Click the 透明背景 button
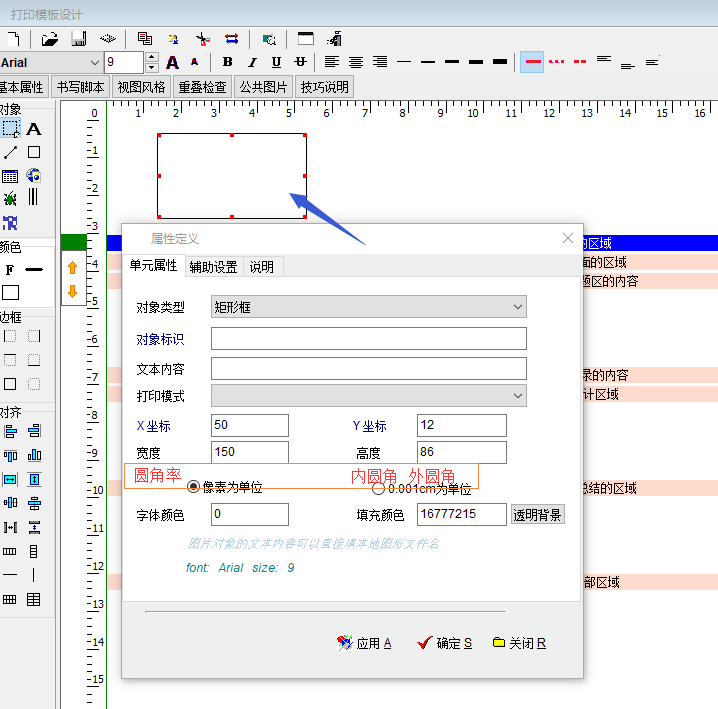 coord(538,515)
